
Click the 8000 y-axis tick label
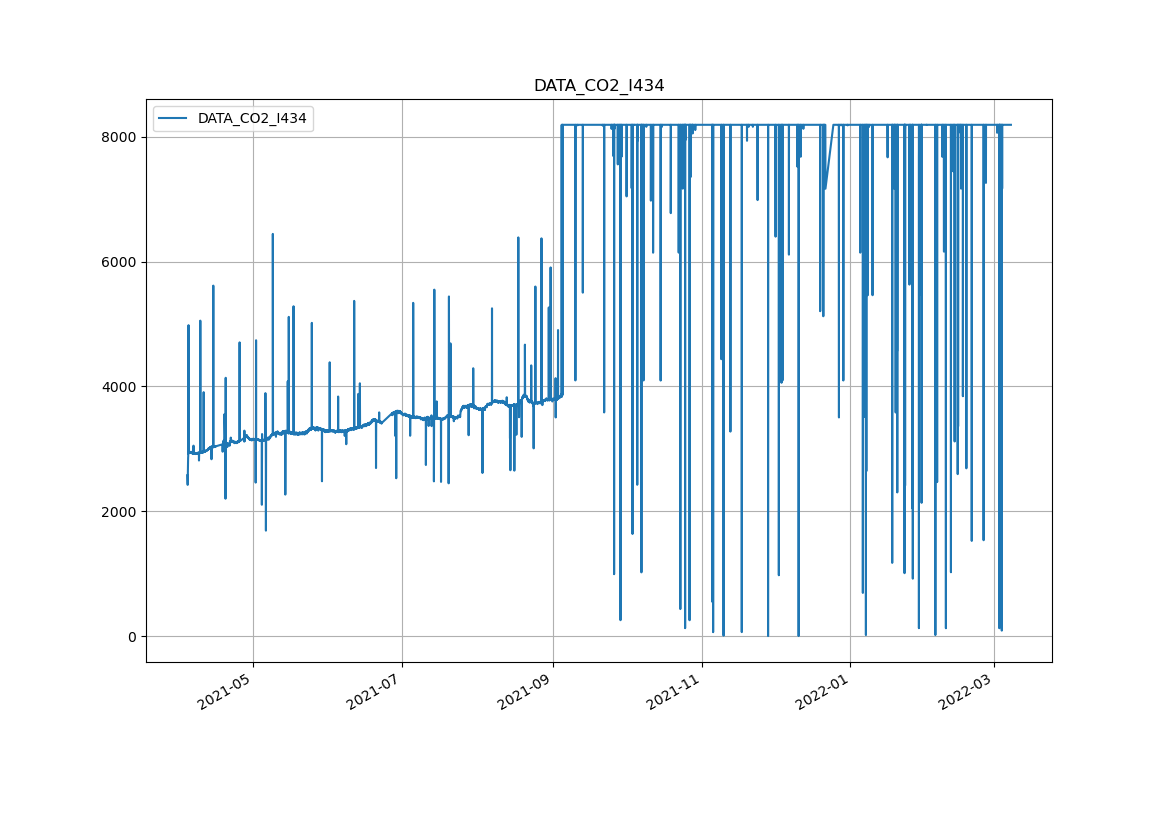[121, 137]
